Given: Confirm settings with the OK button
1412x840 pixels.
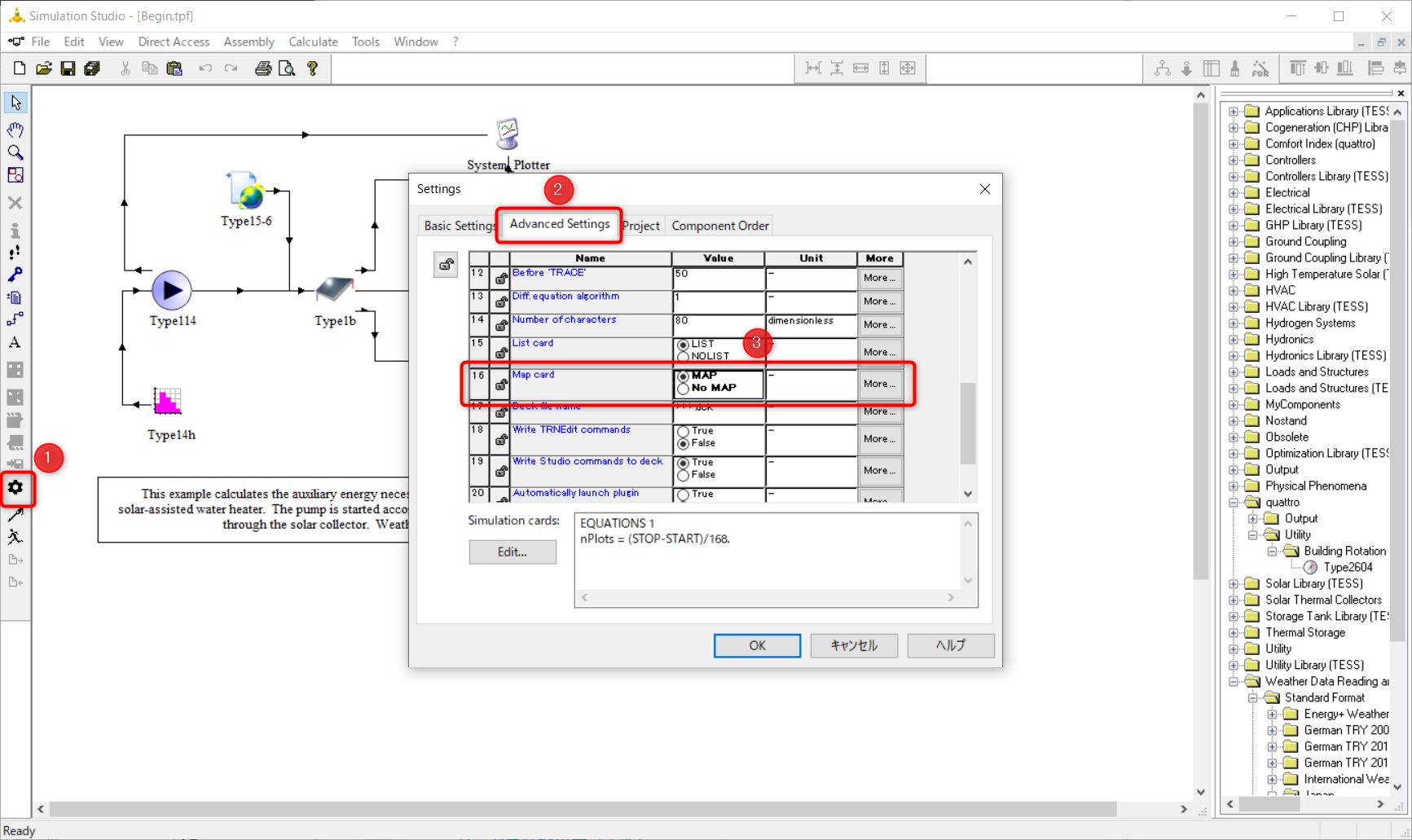Looking at the screenshot, I should click(756, 644).
